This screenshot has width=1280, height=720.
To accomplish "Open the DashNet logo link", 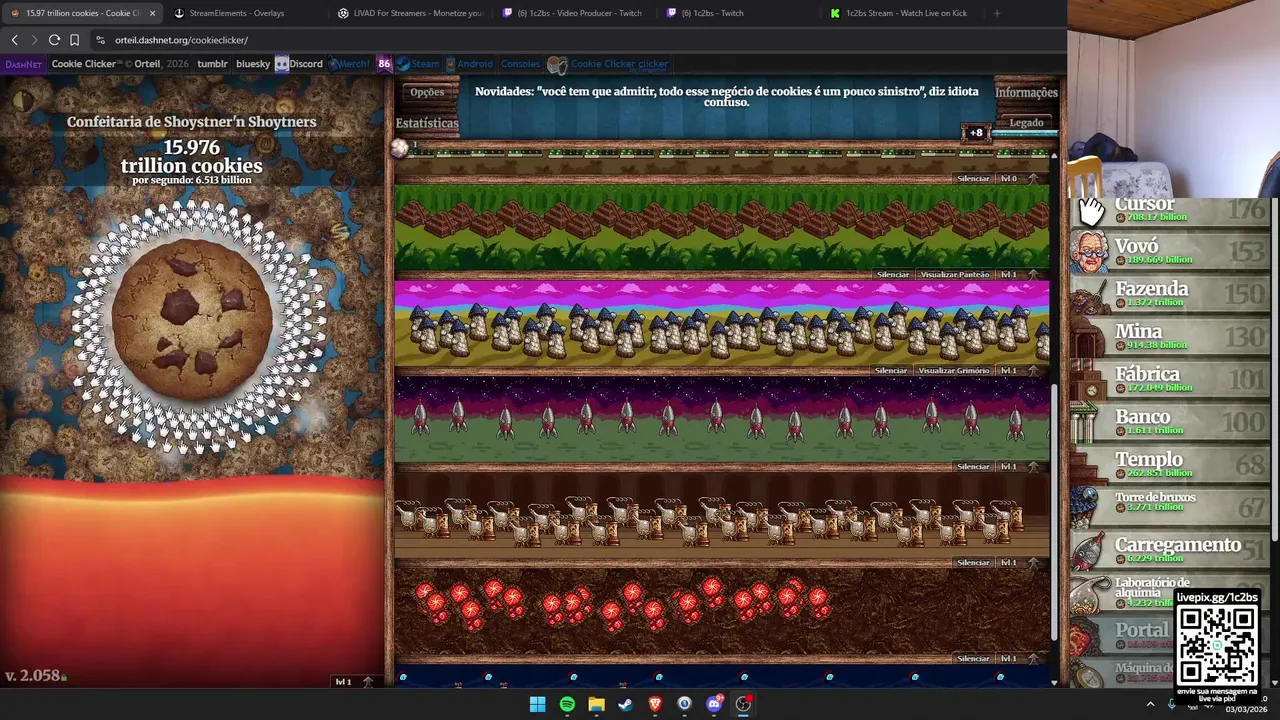I will click(22, 64).
